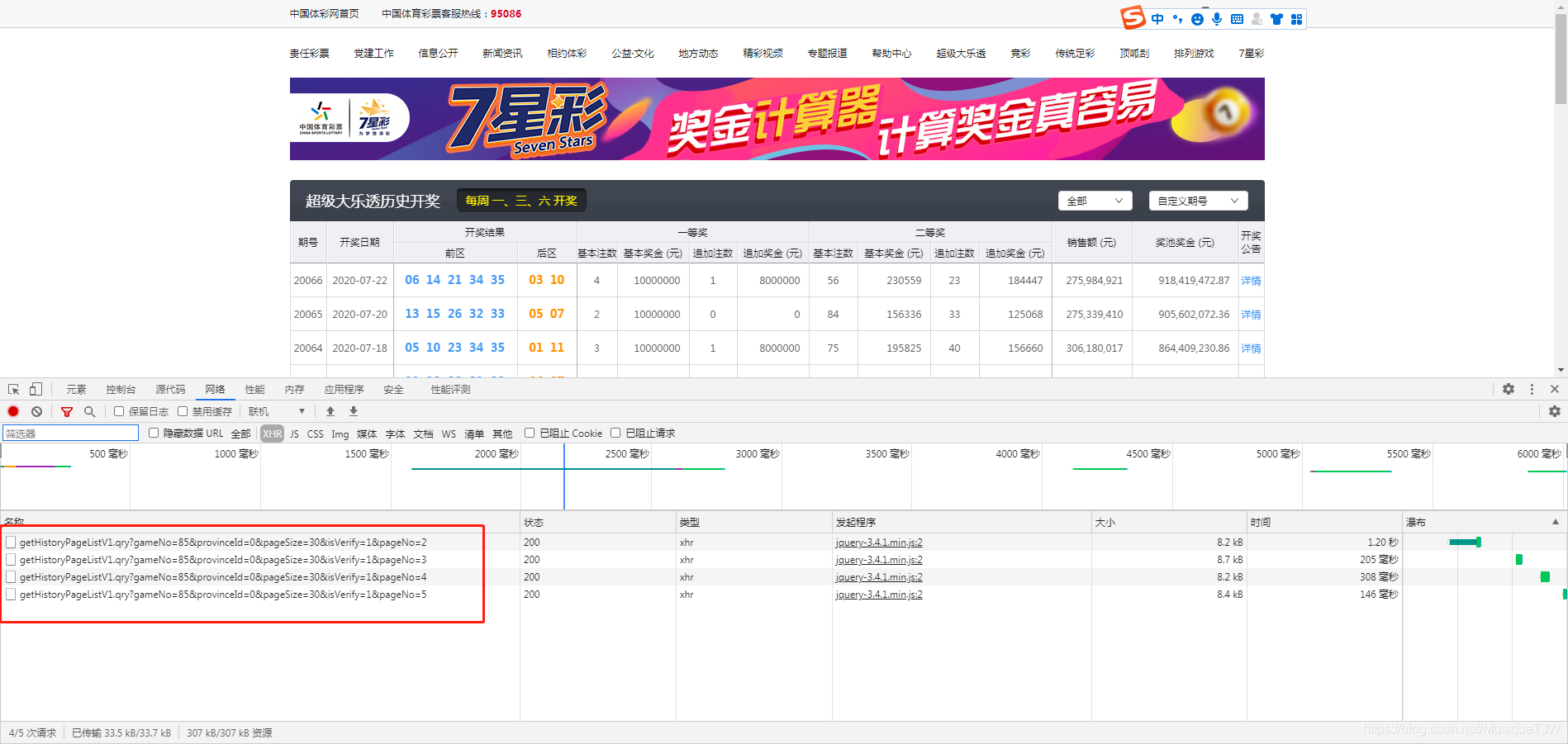Screen dimensions: 1568x744
Task: Click the page vertical scrollbar thumb
Action: 1561,58
